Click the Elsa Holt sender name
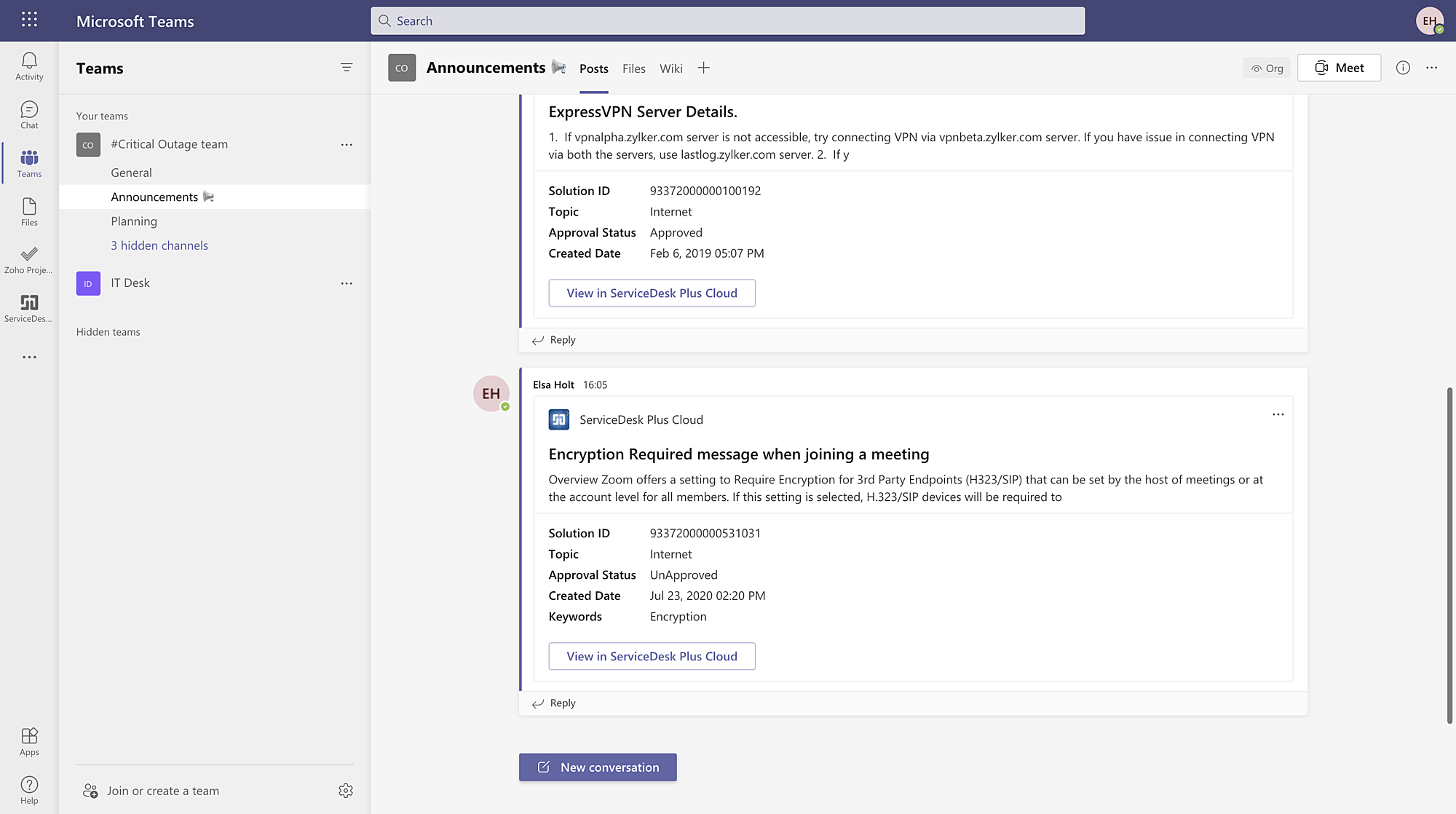This screenshot has height=814, width=1456. point(553,384)
